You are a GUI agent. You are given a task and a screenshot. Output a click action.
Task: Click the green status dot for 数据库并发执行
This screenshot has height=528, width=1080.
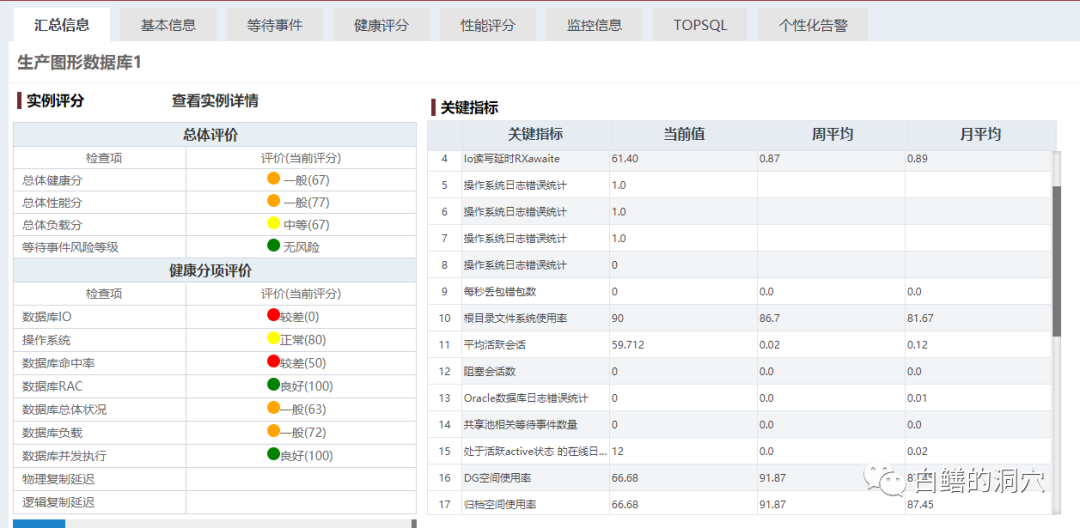pyautogui.click(x=272, y=455)
